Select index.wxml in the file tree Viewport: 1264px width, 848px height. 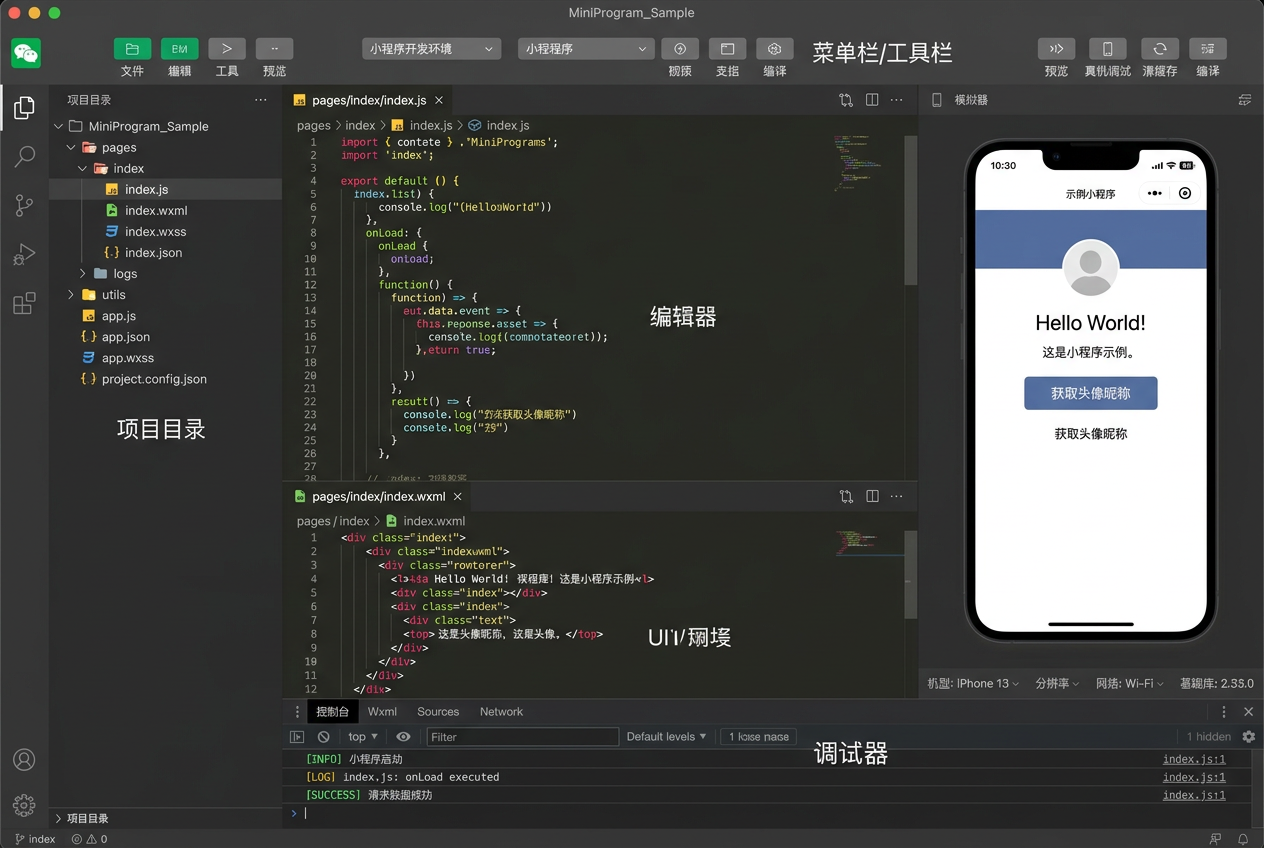tap(166, 210)
